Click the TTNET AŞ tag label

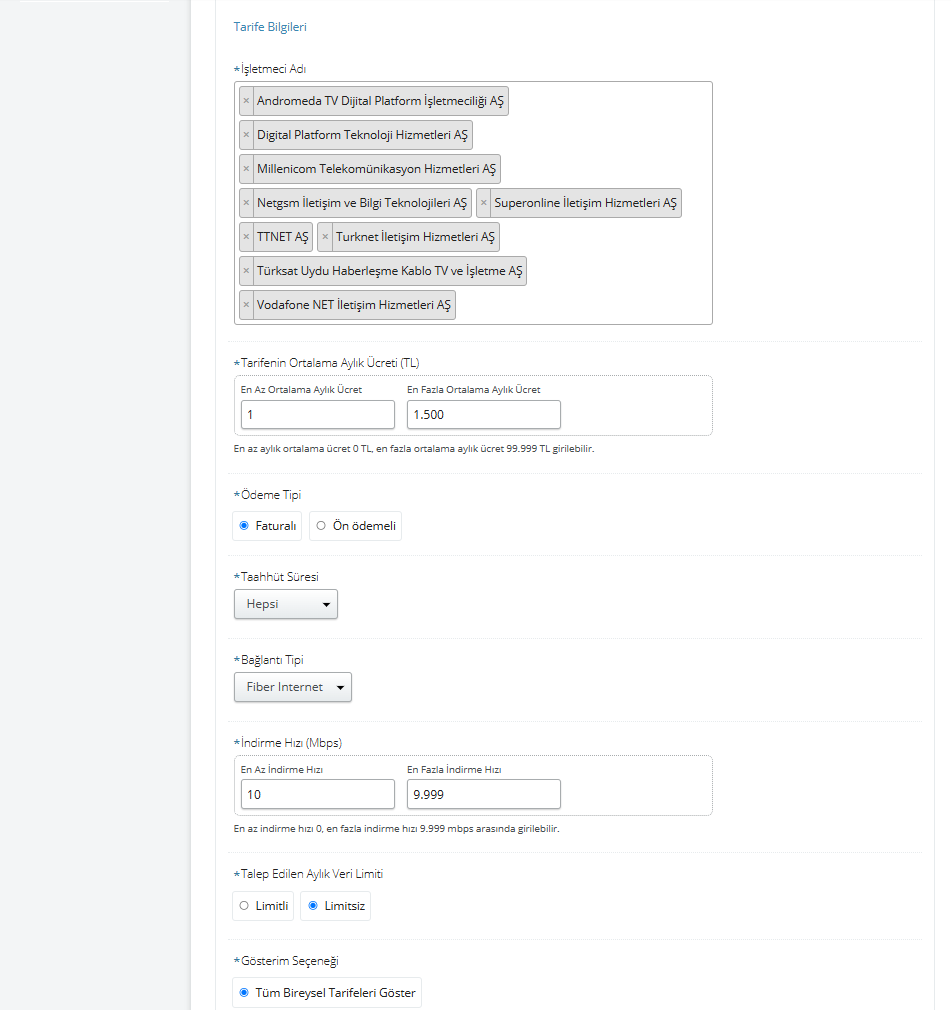(283, 237)
